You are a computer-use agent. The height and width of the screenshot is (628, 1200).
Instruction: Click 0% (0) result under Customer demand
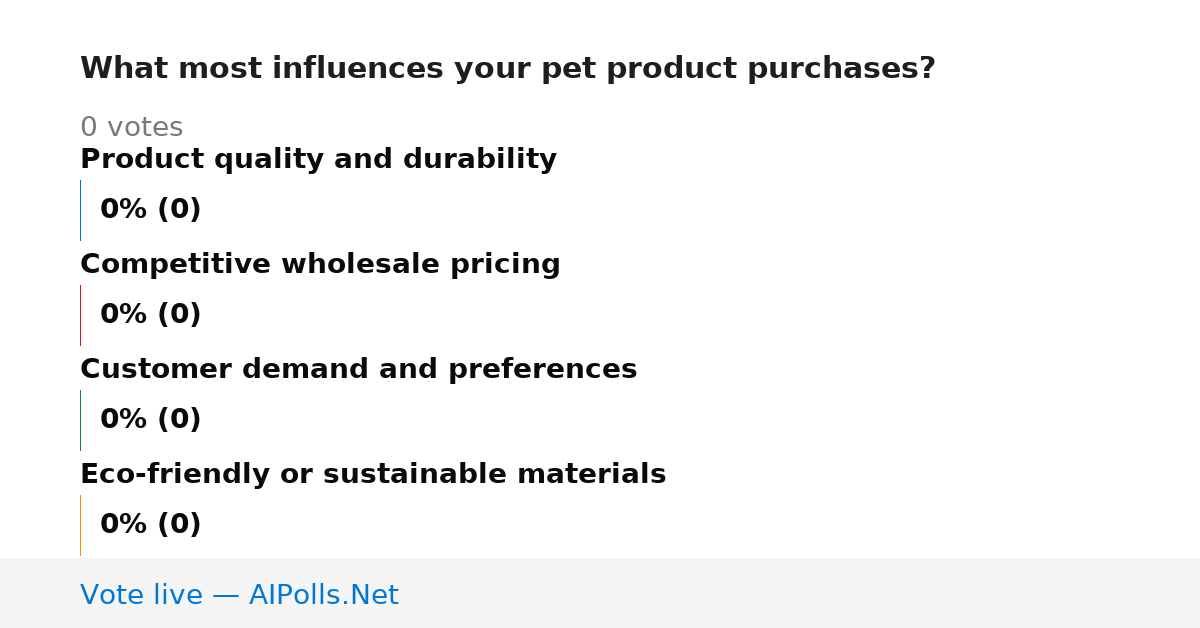151,420
